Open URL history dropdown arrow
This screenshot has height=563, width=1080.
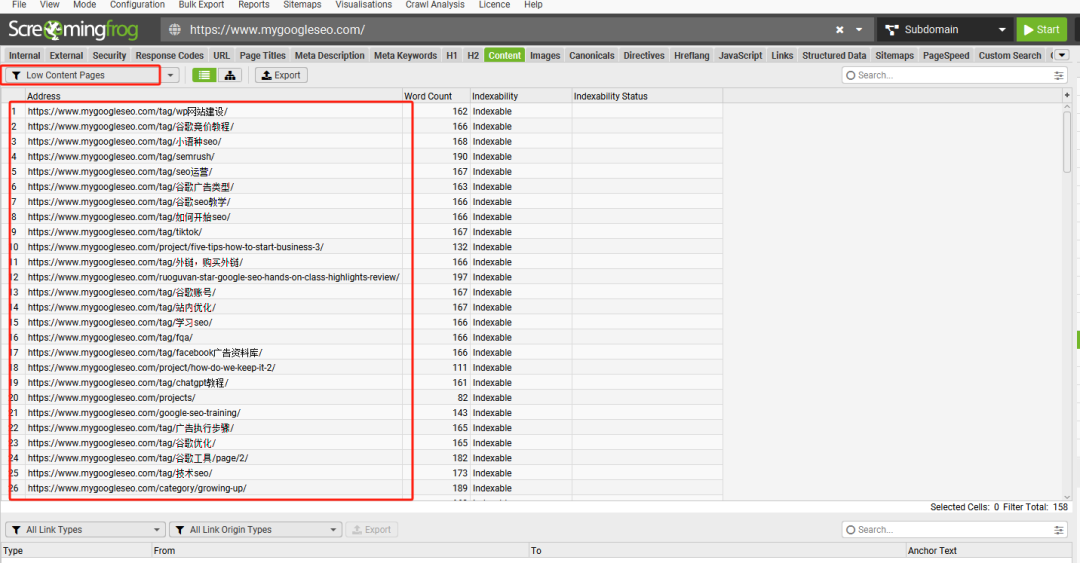859,30
